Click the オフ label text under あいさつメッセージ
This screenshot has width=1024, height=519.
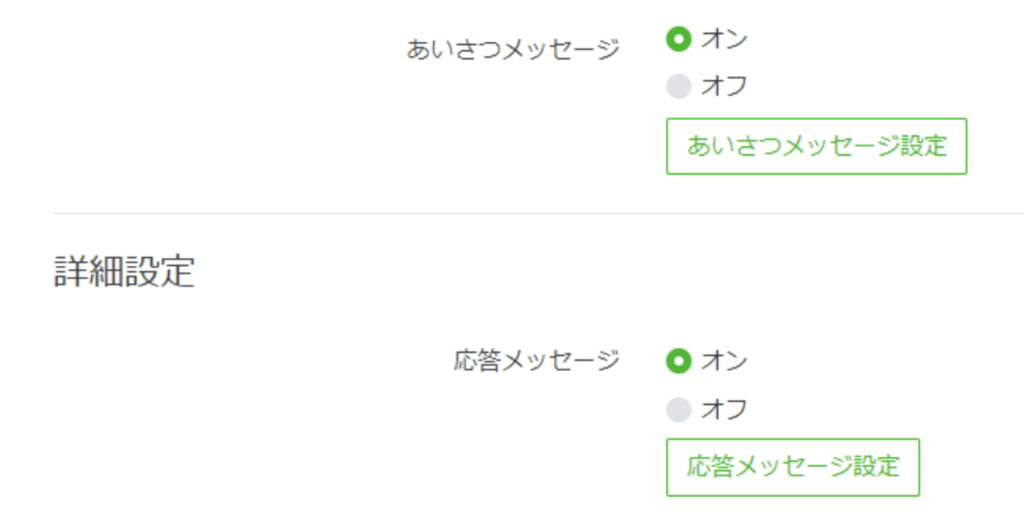pos(724,88)
